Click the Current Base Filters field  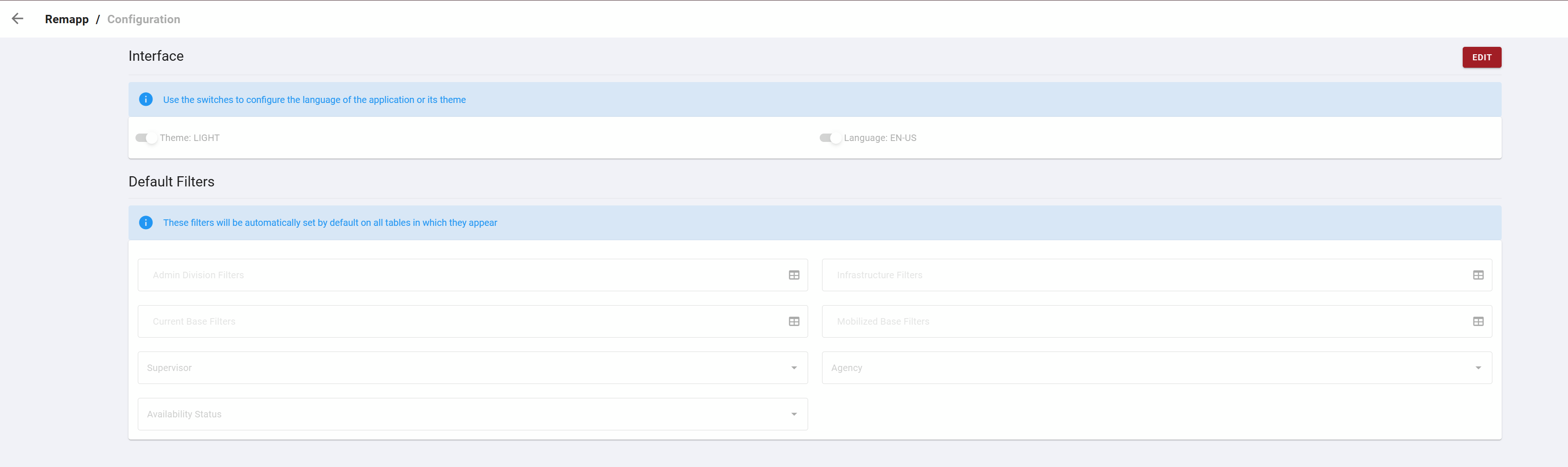(472, 321)
